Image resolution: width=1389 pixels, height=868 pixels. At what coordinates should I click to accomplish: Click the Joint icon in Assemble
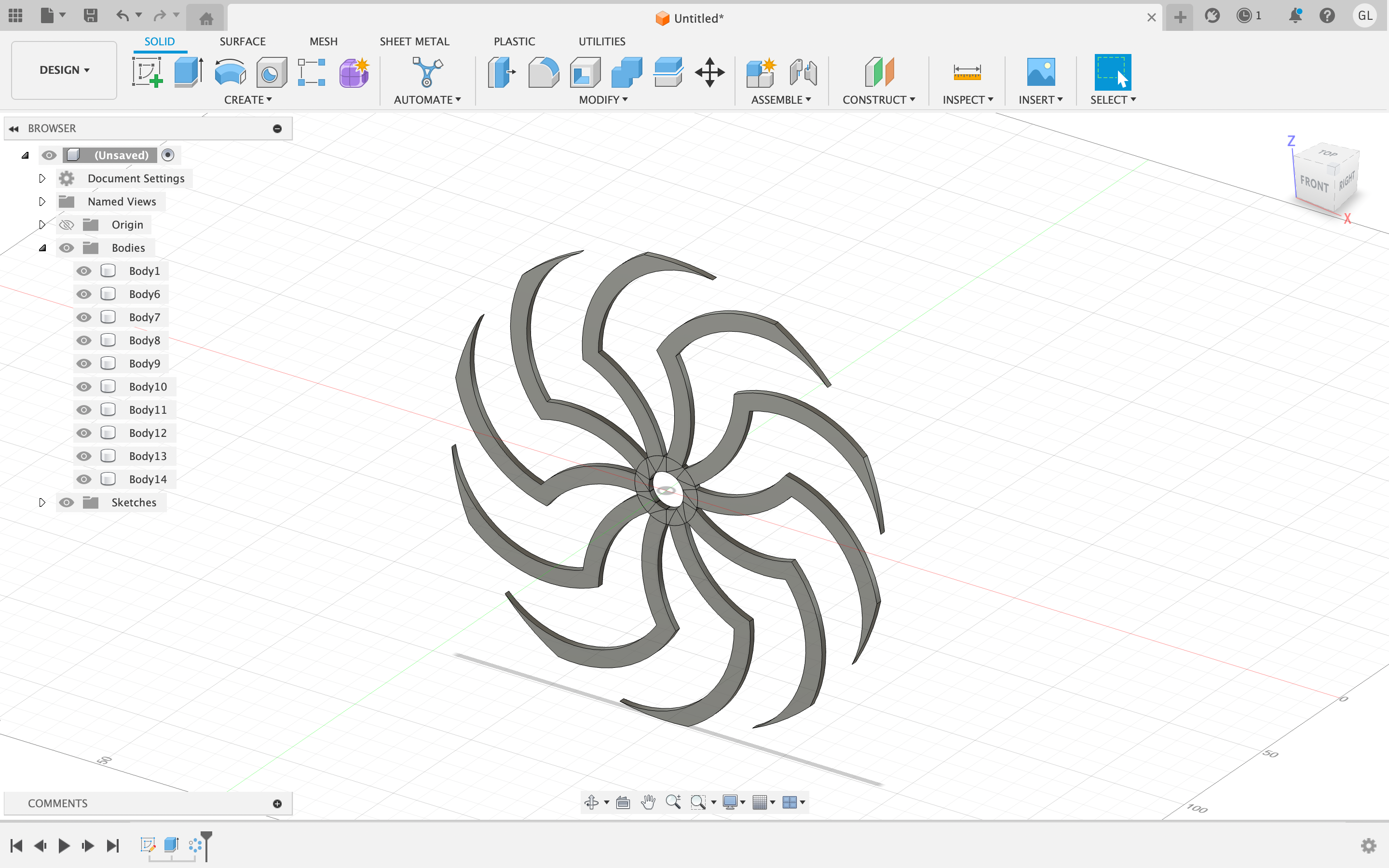click(803, 73)
